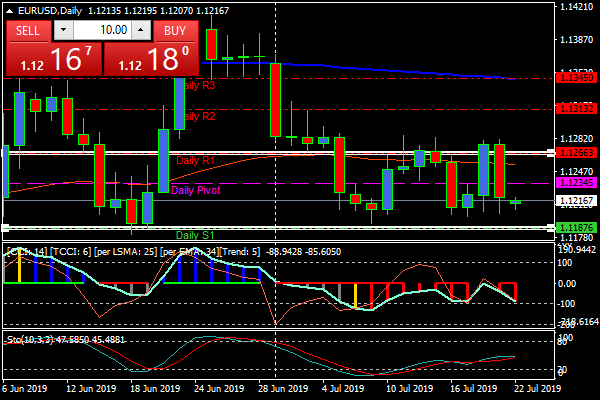Click the current price 1.12167 tag
The width and height of the screenshot is (600, 400).
576,200
